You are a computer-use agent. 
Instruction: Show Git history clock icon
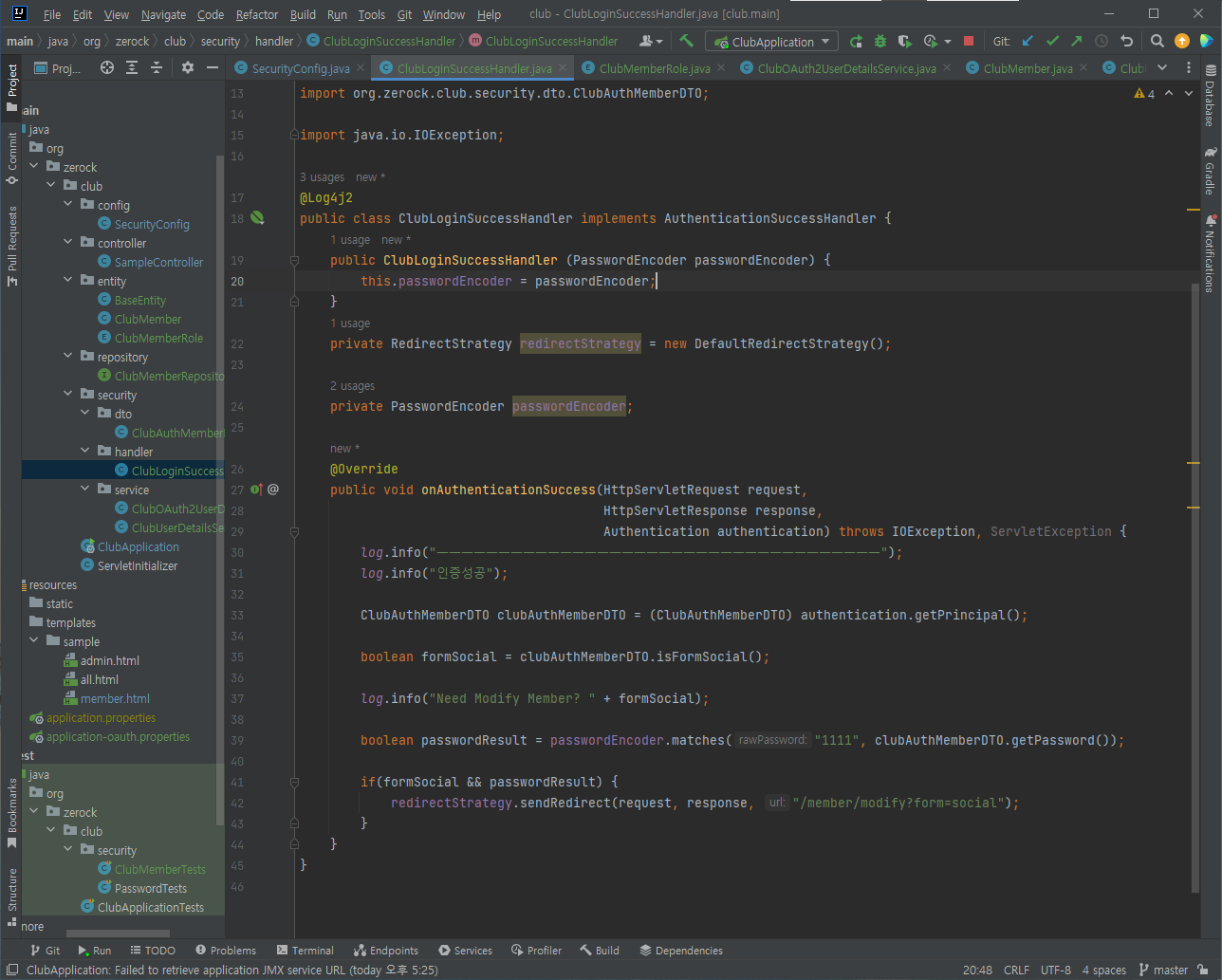click(1102, 42)
